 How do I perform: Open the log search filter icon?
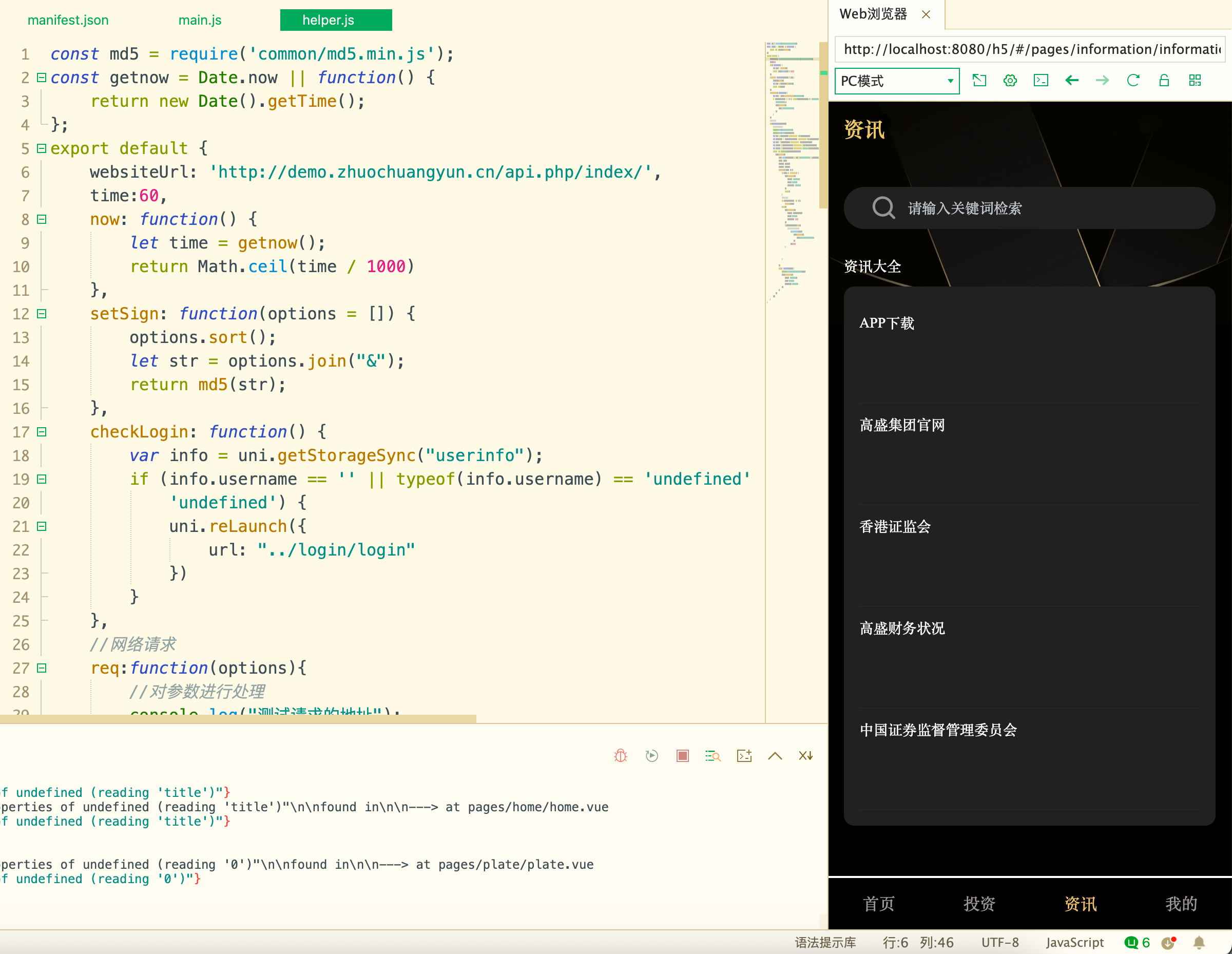[713, 755]
